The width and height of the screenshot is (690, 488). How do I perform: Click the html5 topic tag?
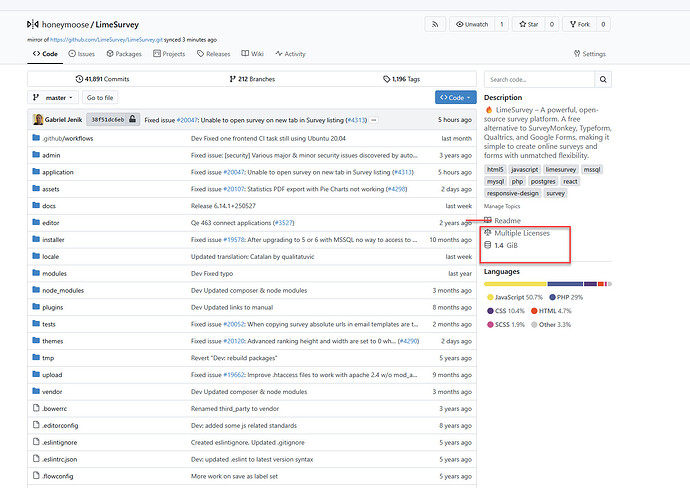click(x=495, y=169)
